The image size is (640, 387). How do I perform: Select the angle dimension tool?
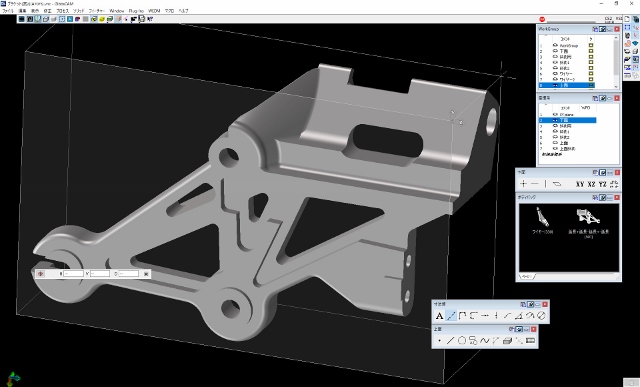point(519,316)
